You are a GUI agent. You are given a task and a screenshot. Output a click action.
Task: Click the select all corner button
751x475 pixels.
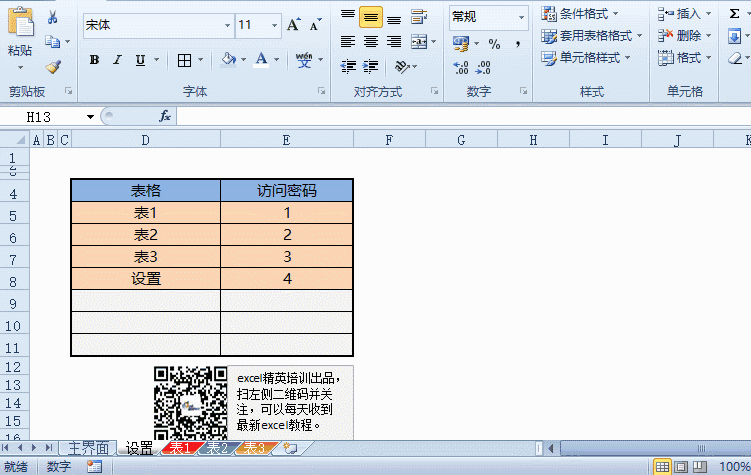pyautogui.click(x=15, y=139)
